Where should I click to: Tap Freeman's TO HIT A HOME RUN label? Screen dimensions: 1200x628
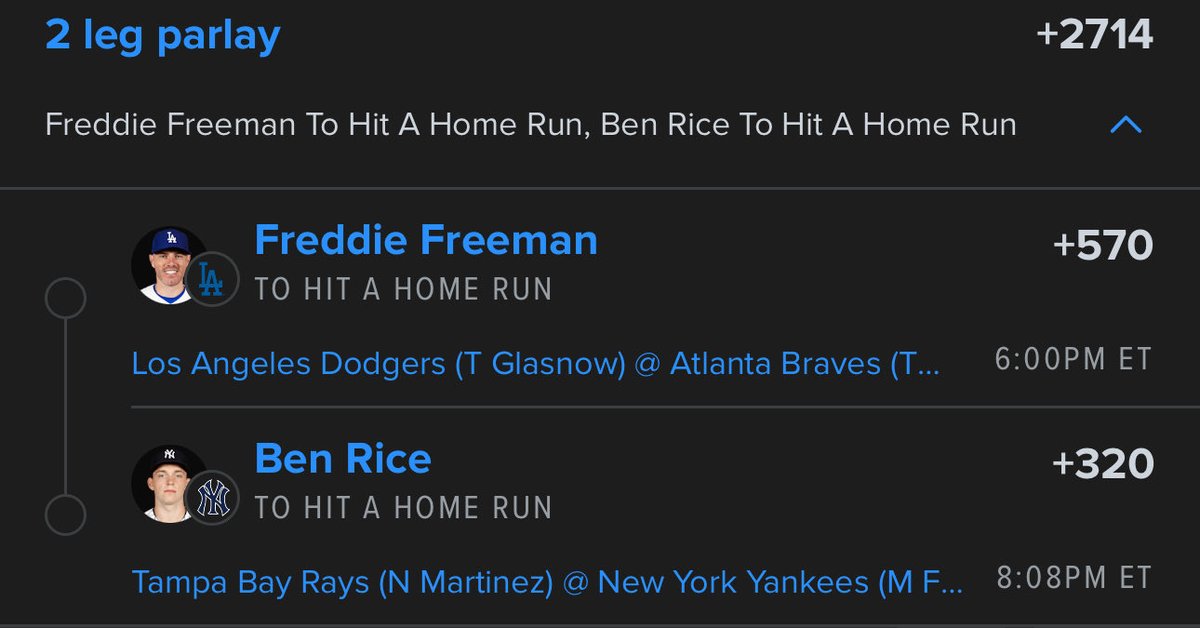click(x=404, y=289)
